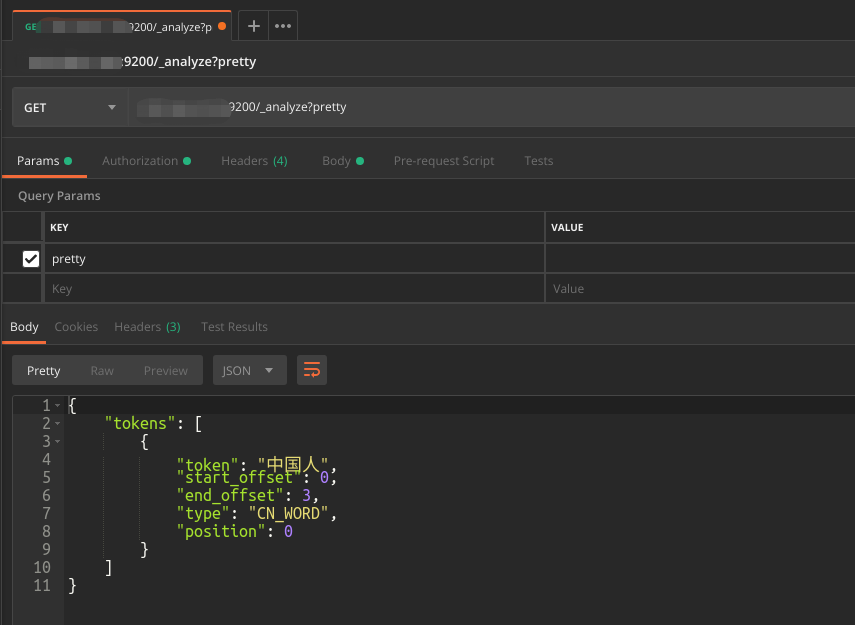Click the request title above the URL bar

[142, 62]
